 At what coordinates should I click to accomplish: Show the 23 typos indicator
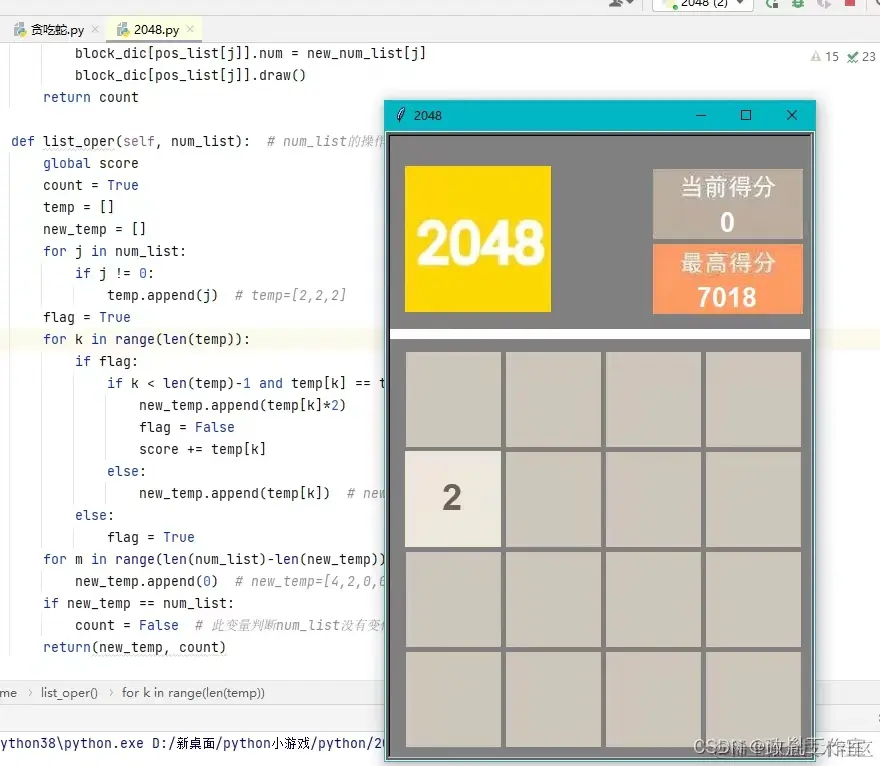point(861,56)
